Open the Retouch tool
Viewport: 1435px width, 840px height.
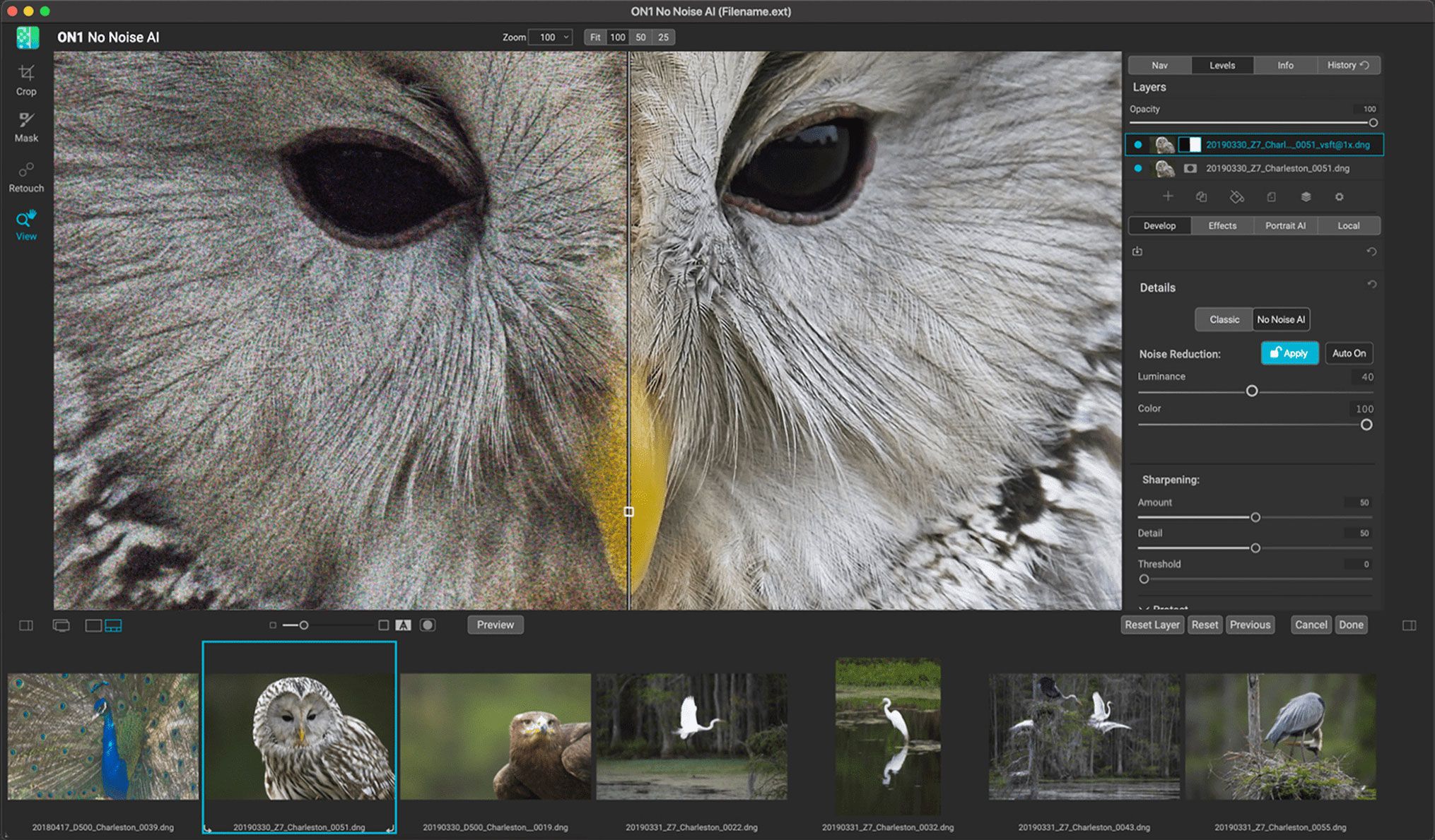pyautogui.click(x=25, y=174)
